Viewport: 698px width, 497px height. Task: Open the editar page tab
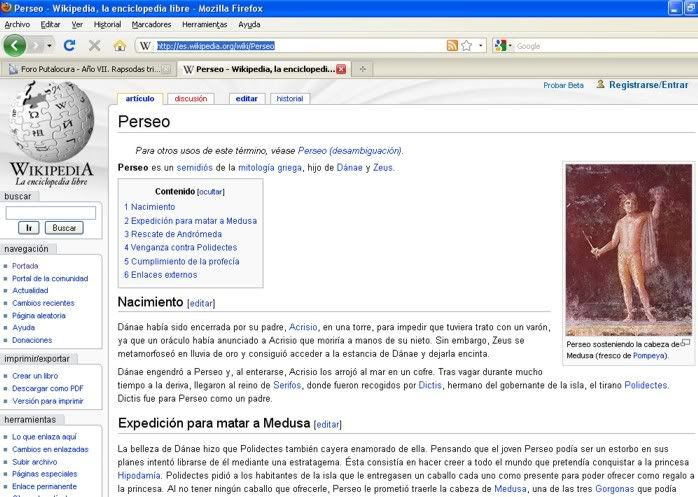[247, 98]
